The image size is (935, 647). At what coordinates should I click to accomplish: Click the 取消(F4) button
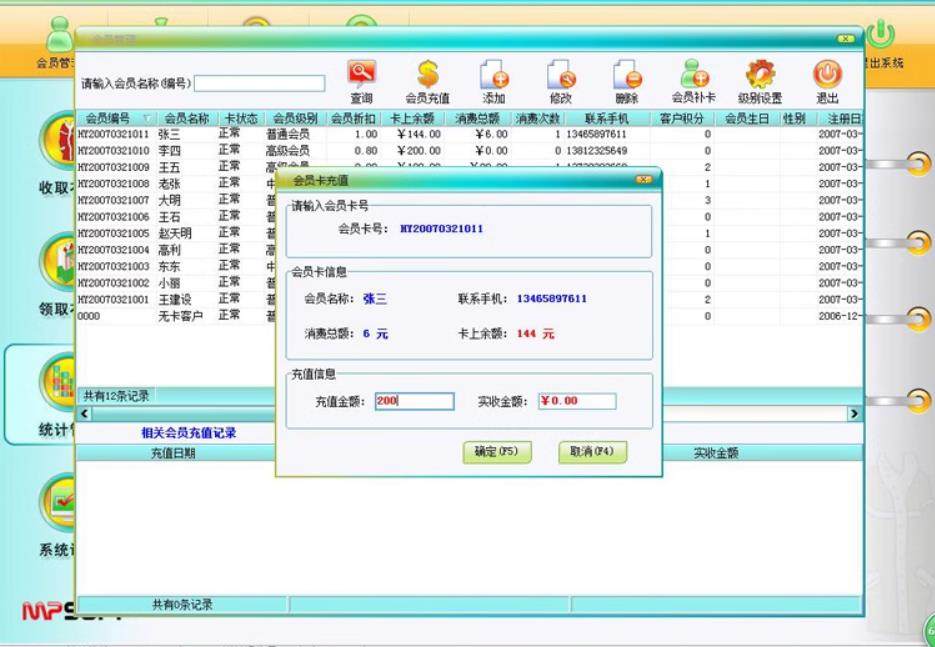pyautogui.click(x=592, y=452)
